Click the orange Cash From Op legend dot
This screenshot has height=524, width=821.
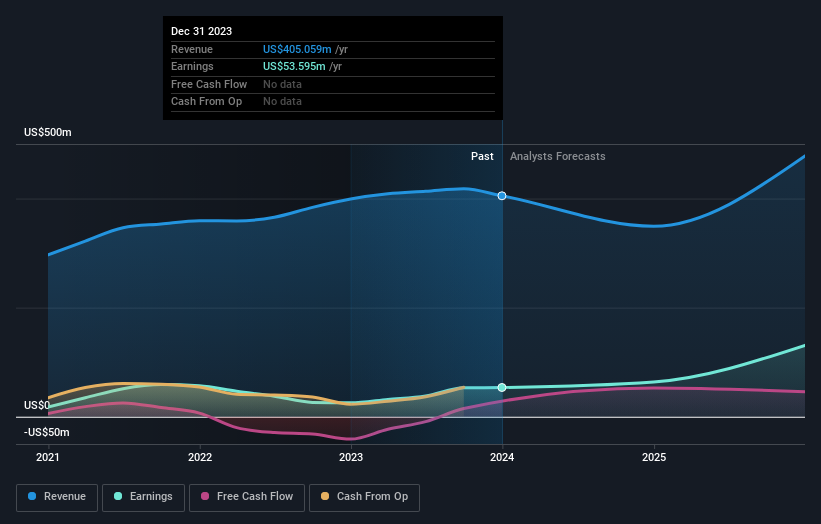(325, 496)
